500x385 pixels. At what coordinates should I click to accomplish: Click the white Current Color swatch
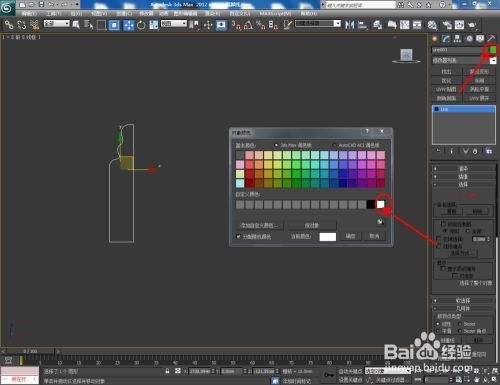click(328, 236)
